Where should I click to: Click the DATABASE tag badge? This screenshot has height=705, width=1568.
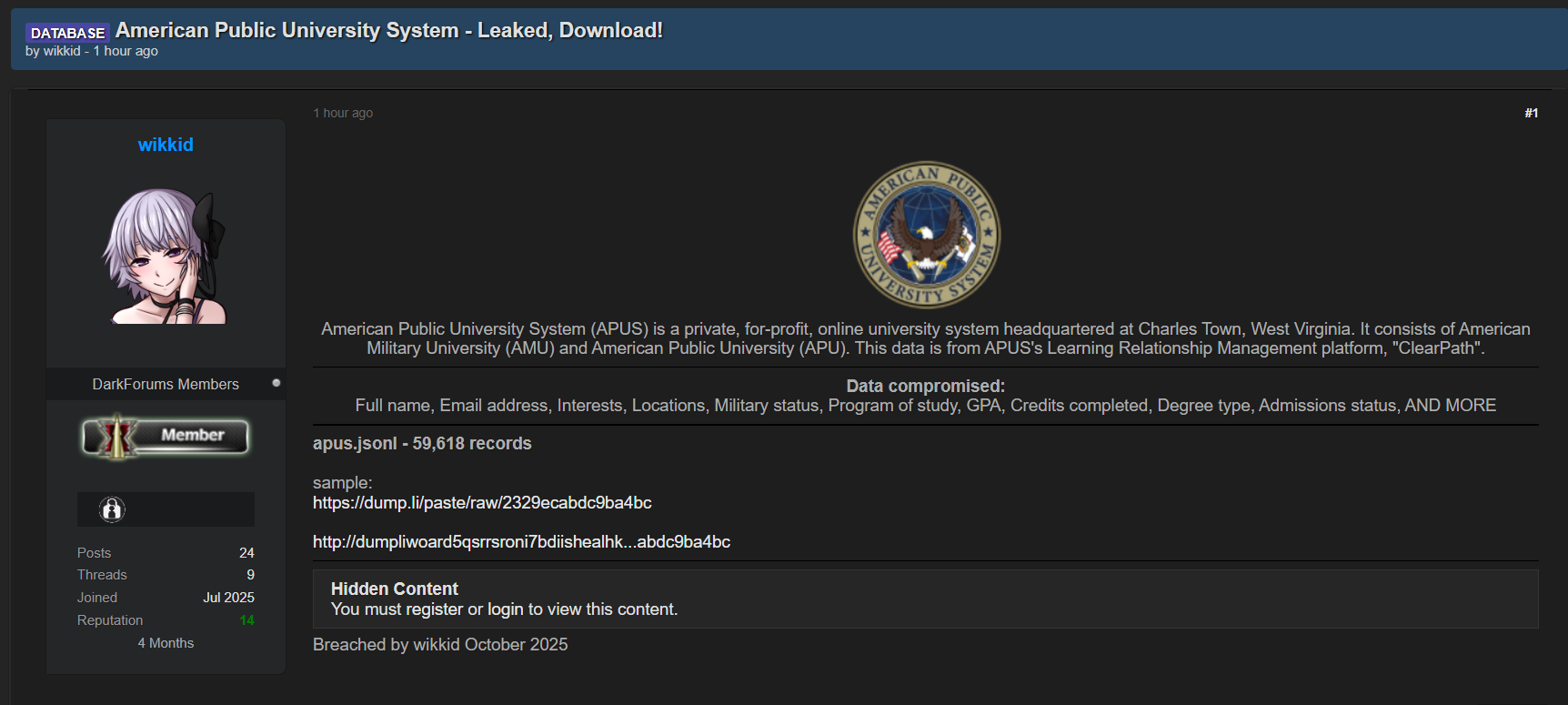67,33
